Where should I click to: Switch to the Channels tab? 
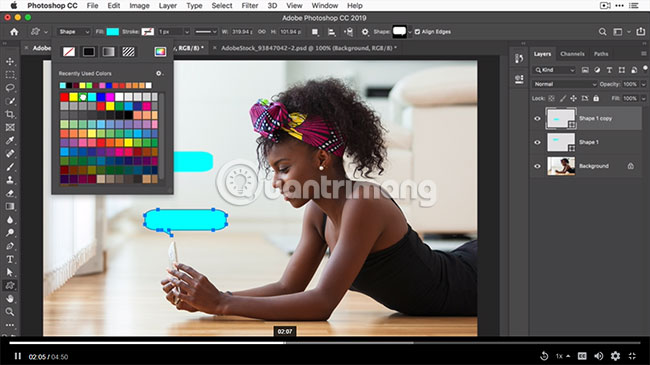pyautogui.click(x=572, y=54)
